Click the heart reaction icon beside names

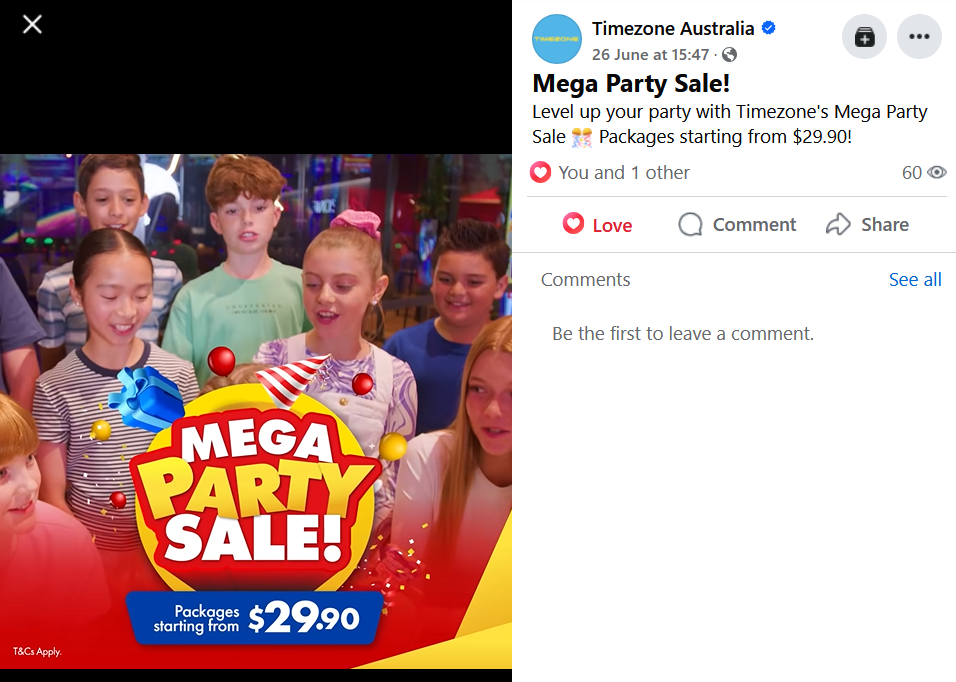click(540, 172)
